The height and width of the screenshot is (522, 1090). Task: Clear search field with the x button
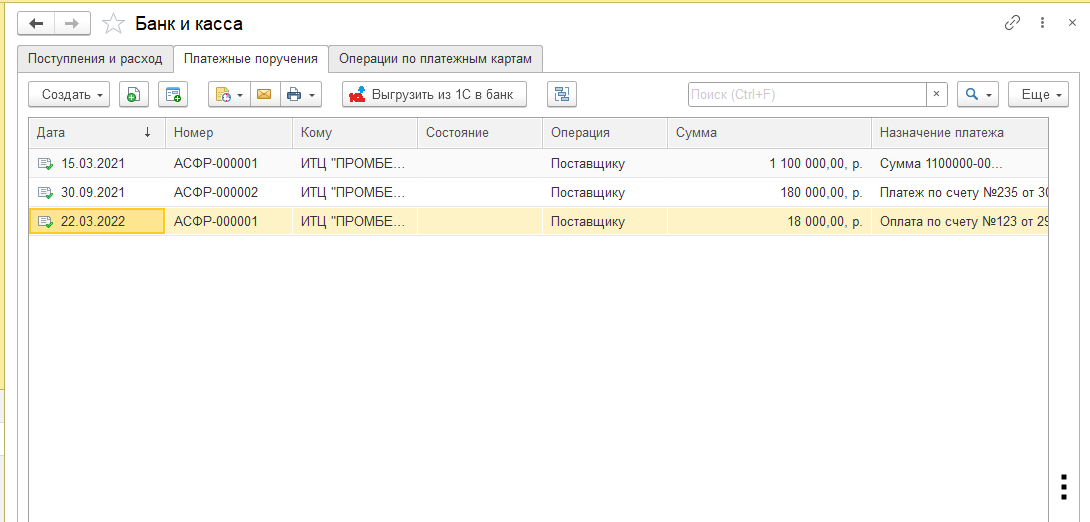pos(936,95)
